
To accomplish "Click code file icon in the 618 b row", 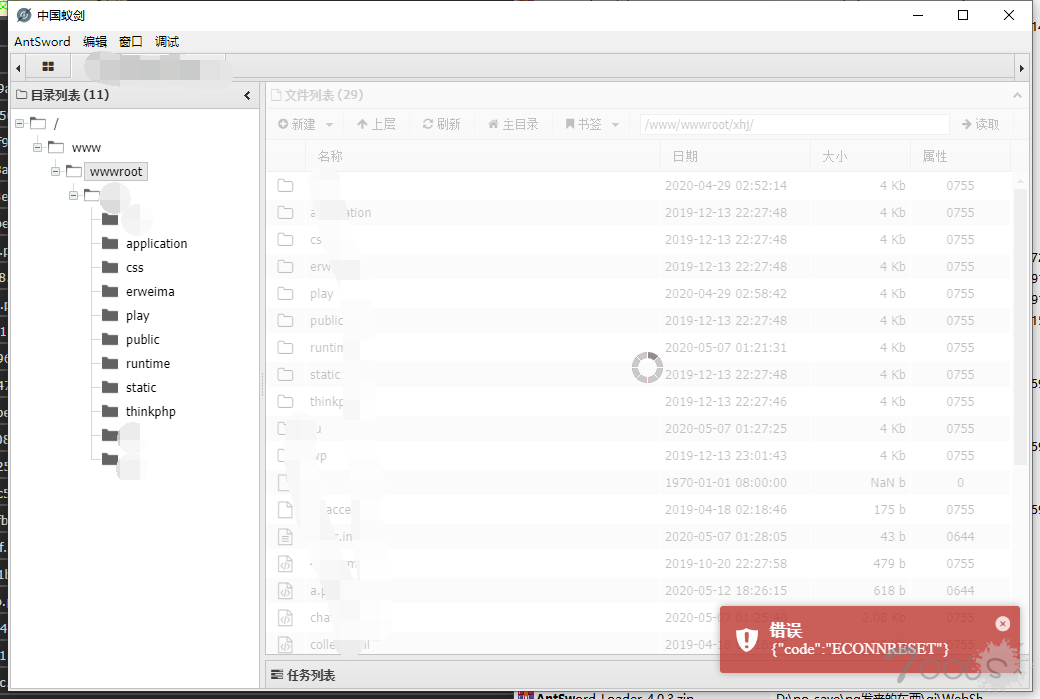I will (x=285, y=590).
